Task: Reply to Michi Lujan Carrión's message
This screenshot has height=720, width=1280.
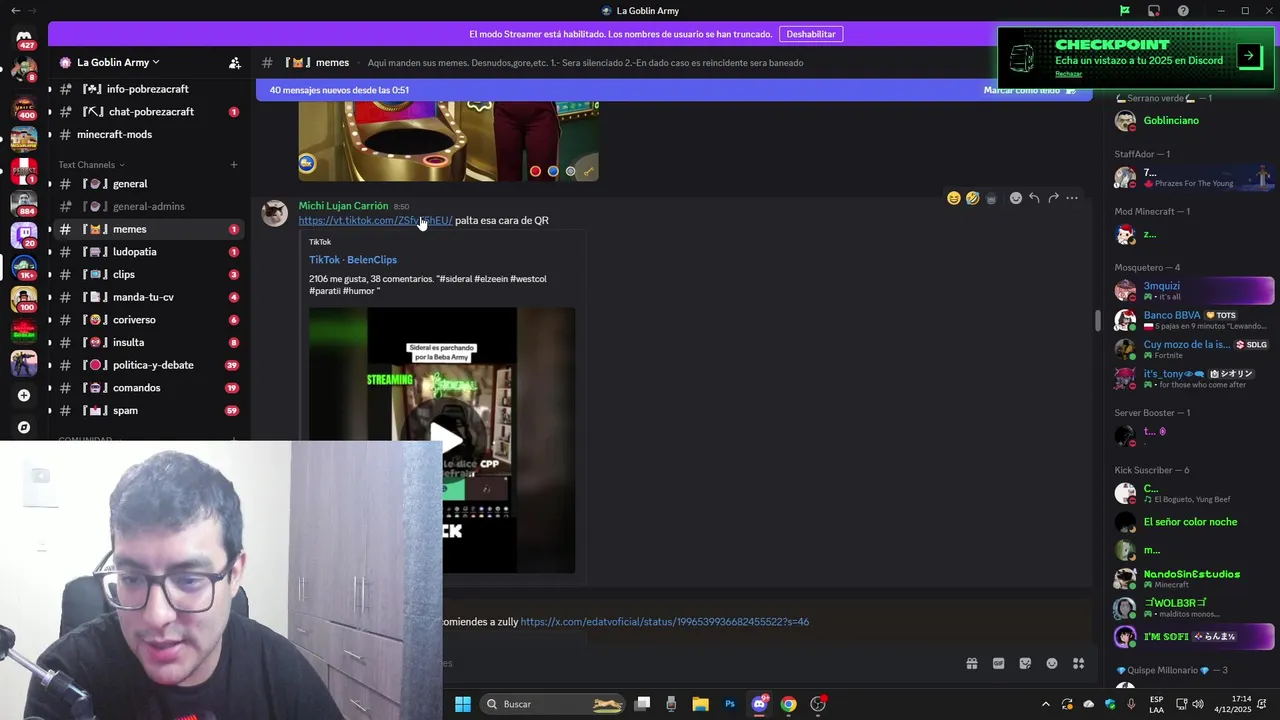Action: pyautogui.click(x=1034, y=198)
